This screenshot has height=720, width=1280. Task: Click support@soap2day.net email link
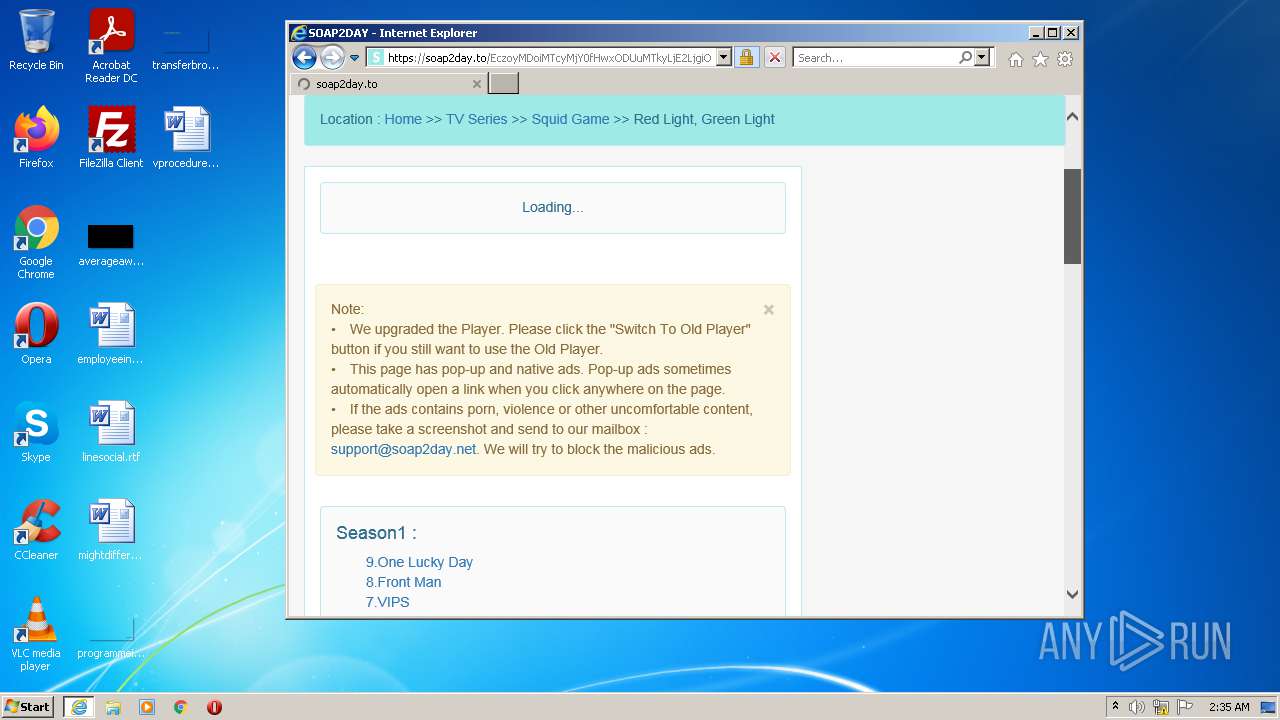403,449
